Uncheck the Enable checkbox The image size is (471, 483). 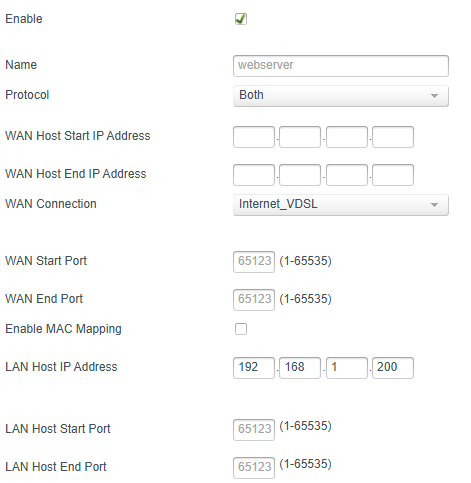(241, 19)
